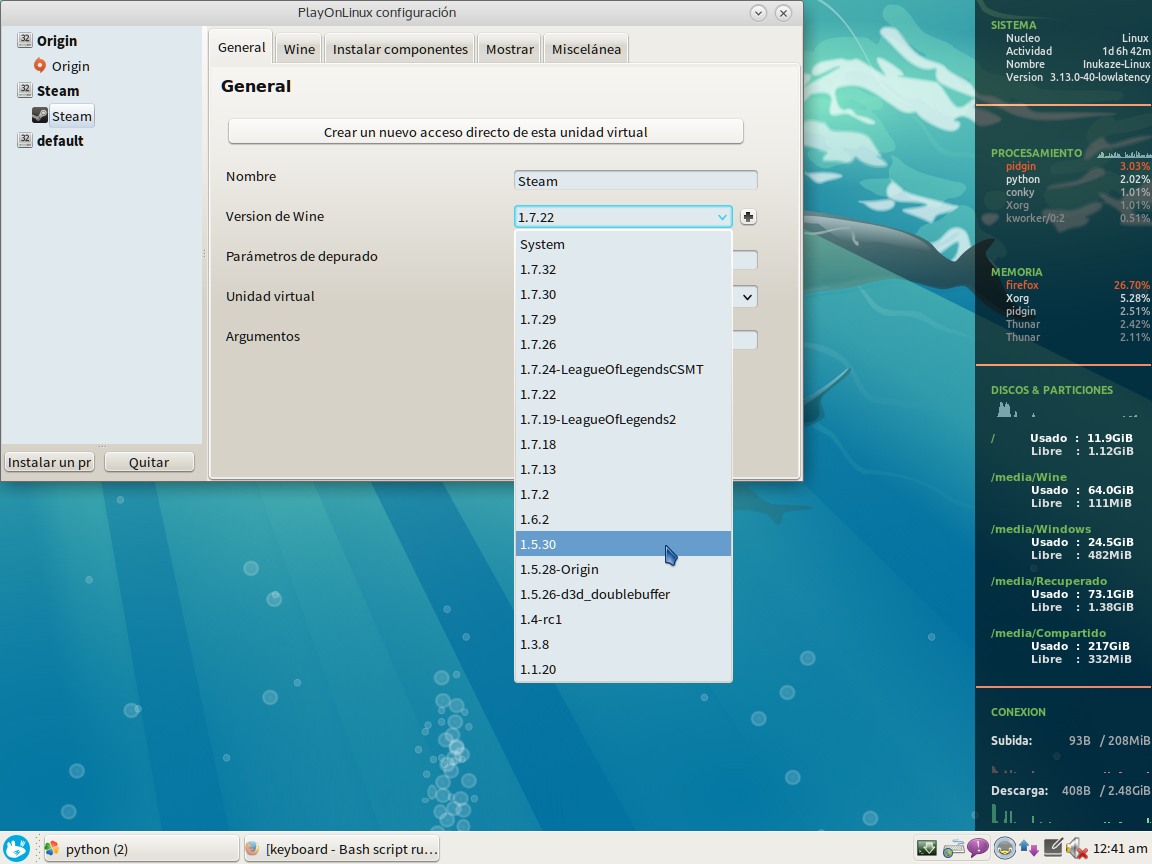
Task: Click Crear un nuevo acceso directo button
Action: (x=486, y=132)
